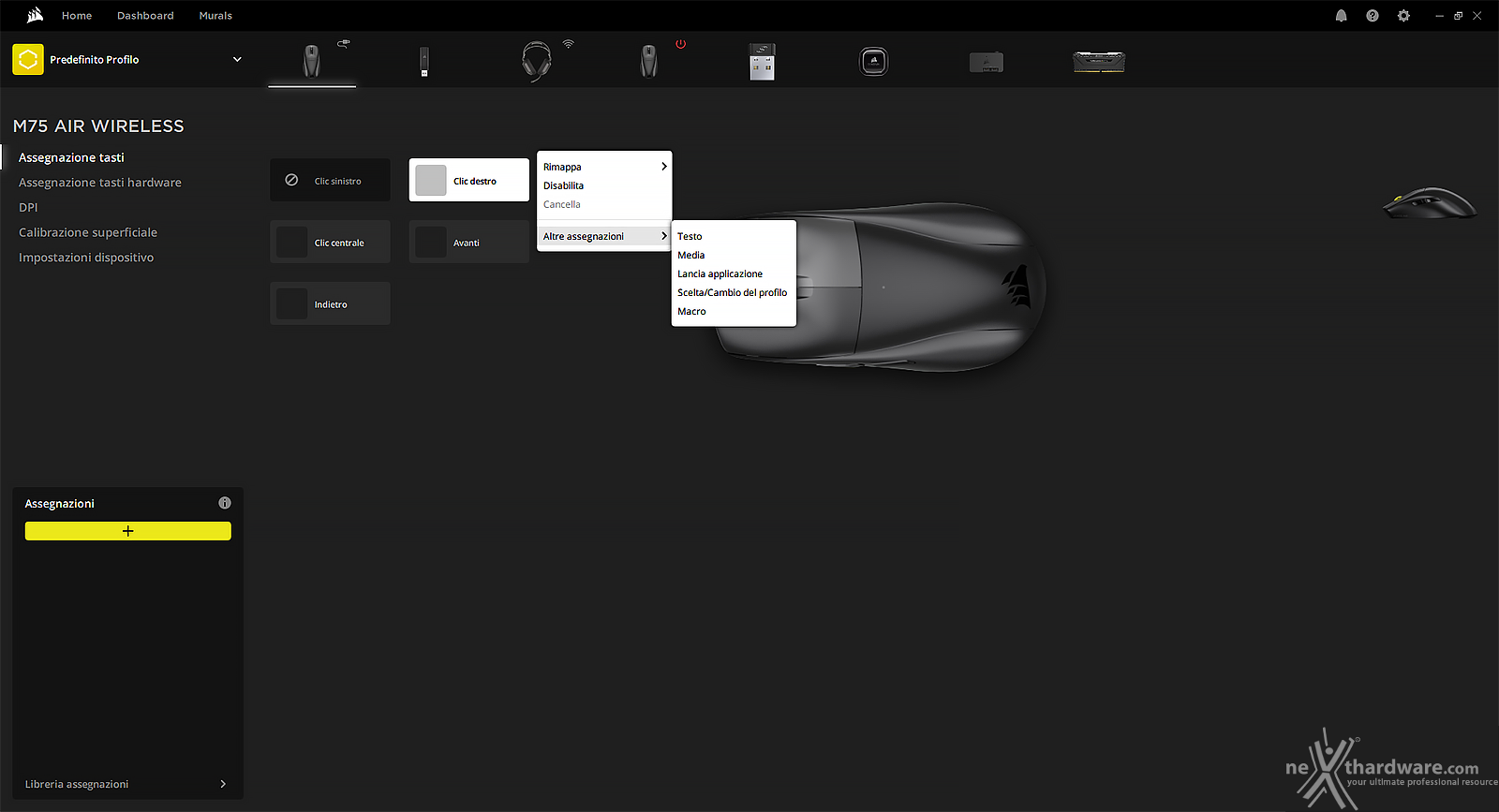Select the Clic destro button tile

[x=469, y=180]
